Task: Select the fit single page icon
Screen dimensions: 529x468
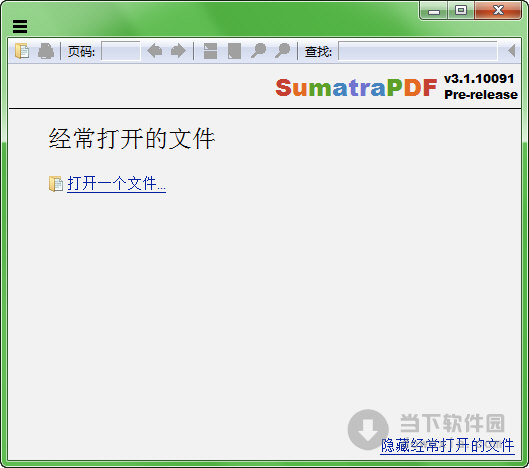Action: point(234,51)
